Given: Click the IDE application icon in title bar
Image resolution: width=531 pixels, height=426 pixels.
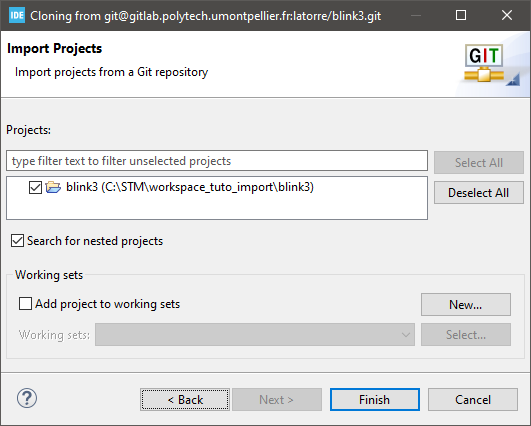Looking at the screenshot, I should pyautogui.click(x=17, y=15).
